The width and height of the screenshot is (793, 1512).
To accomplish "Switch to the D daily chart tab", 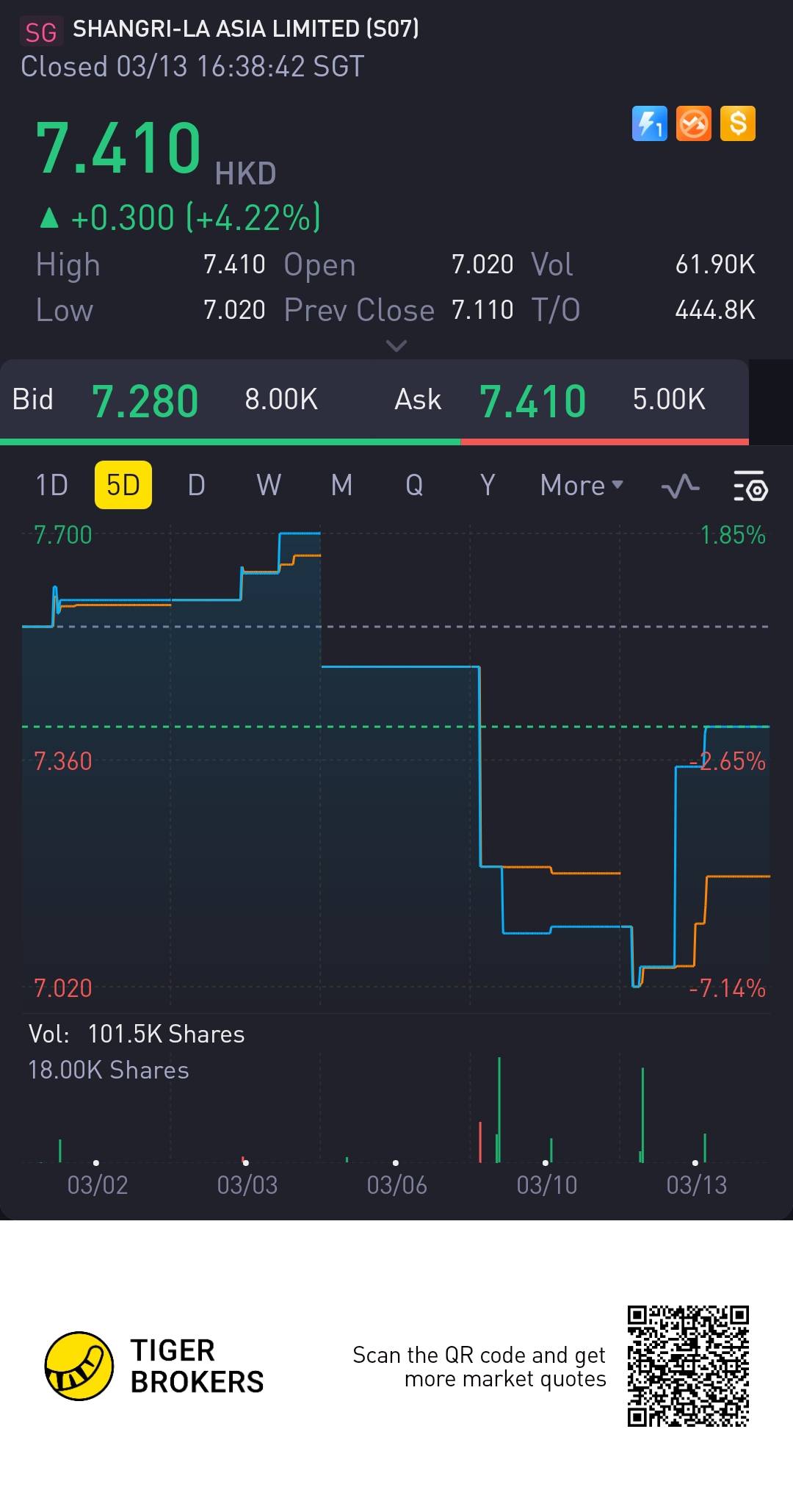I will pos(196,486).
